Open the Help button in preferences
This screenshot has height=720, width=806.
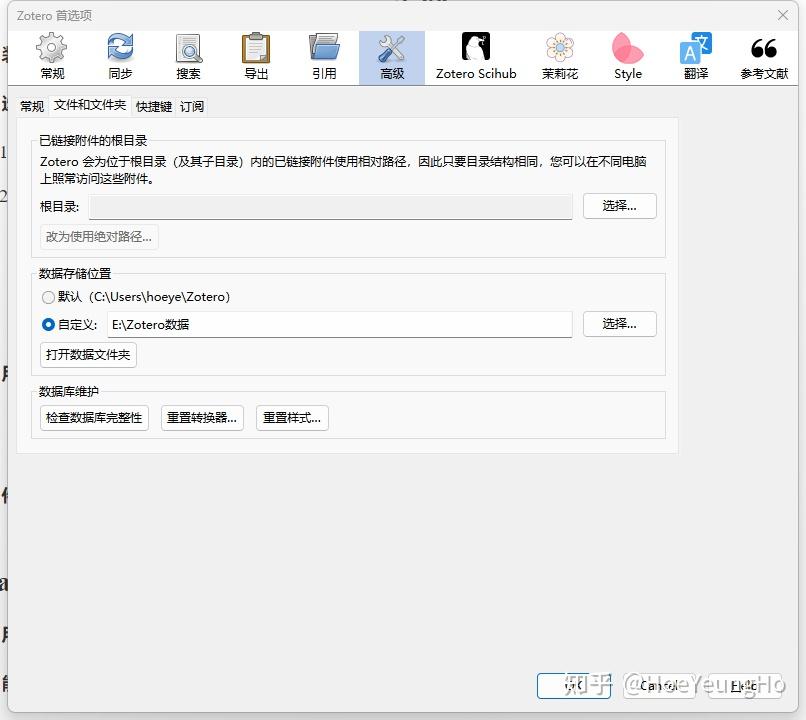coord(744,686)
